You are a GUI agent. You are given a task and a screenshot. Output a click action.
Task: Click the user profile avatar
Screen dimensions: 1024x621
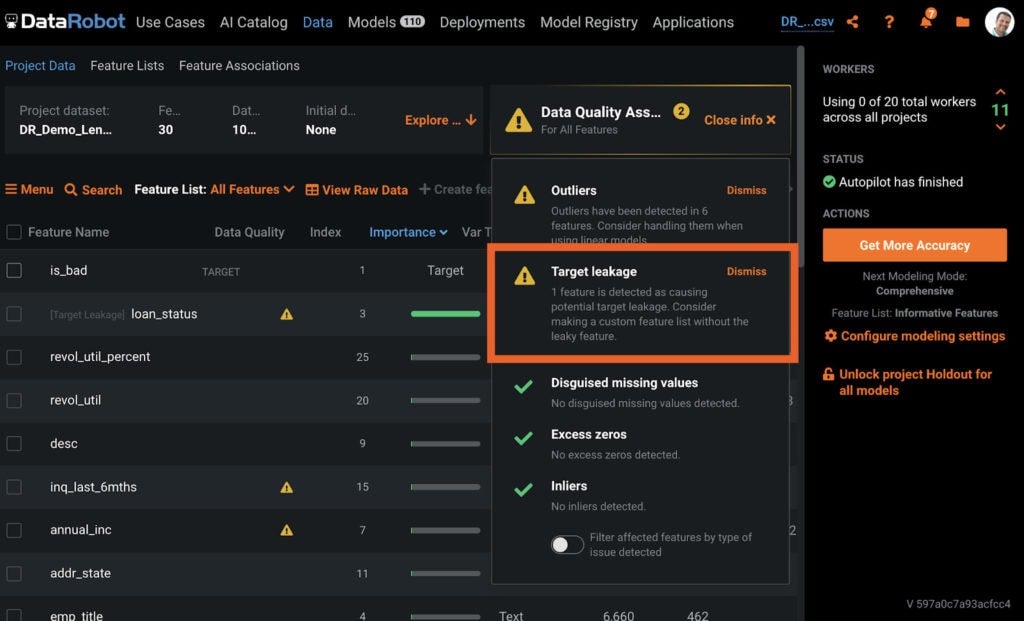coord(999,22)
